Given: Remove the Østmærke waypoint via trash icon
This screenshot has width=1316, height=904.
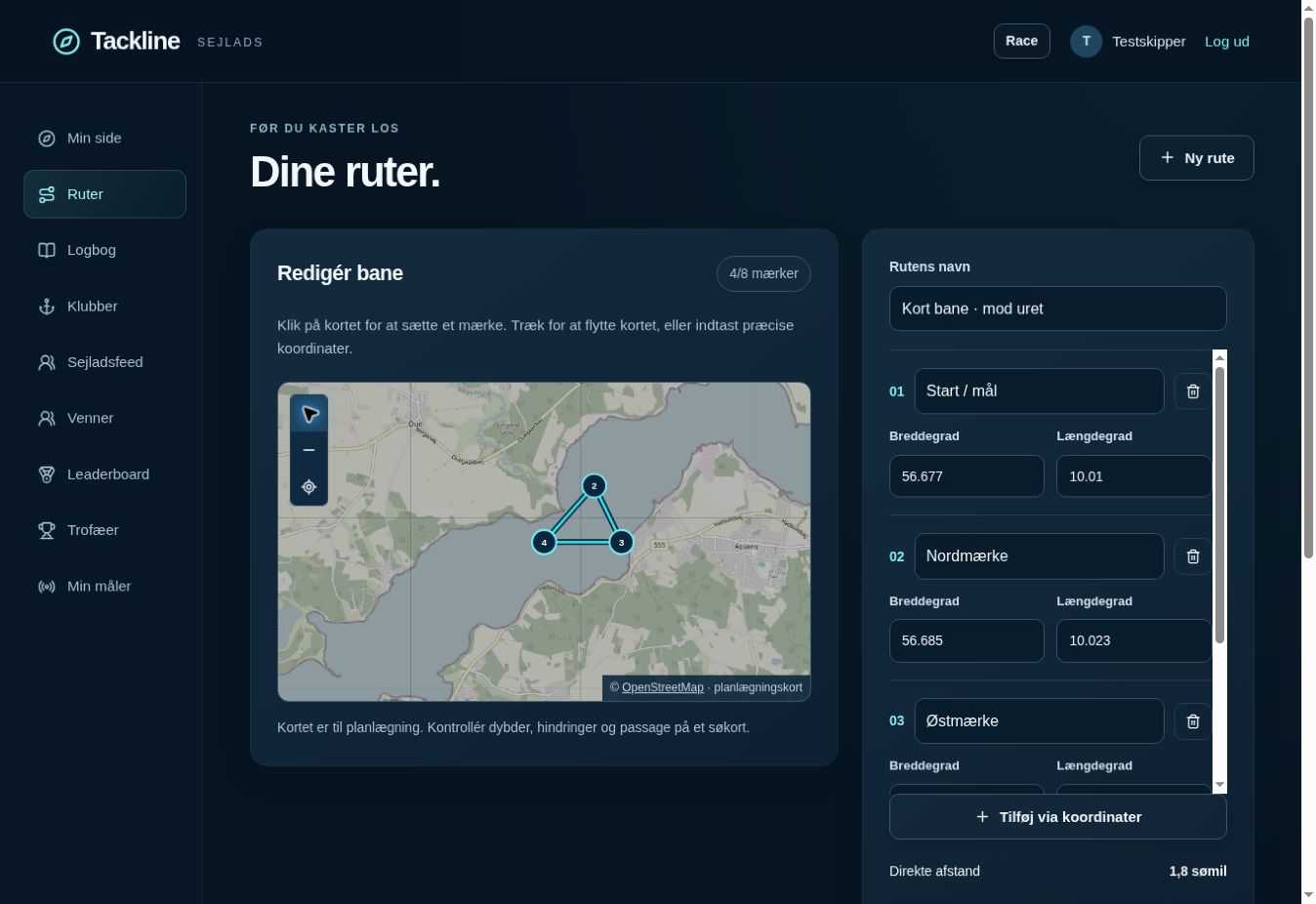Looking at the screenshot, I should pyautogui.click(x=1193, y=721).
